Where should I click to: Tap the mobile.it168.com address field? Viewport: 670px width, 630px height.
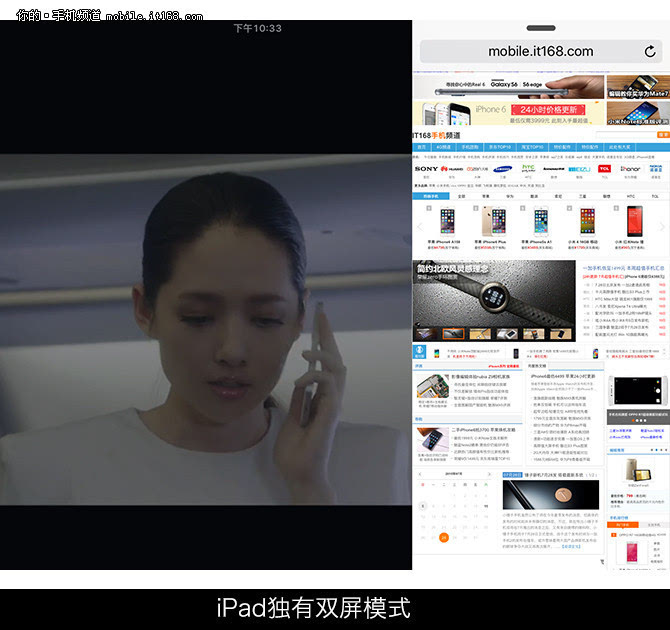click(x=541, y=51)
